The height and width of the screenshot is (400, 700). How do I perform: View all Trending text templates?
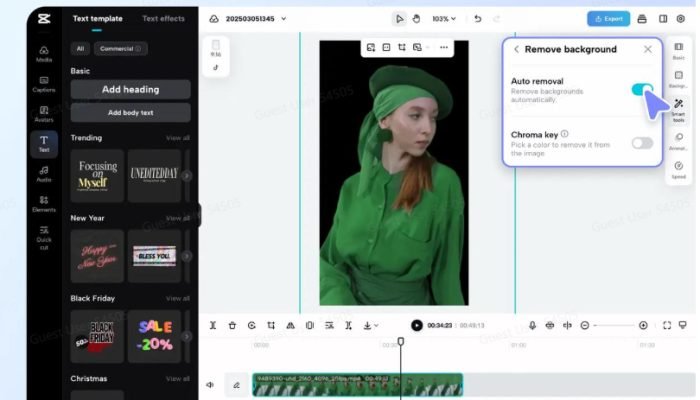coord(178,138)
